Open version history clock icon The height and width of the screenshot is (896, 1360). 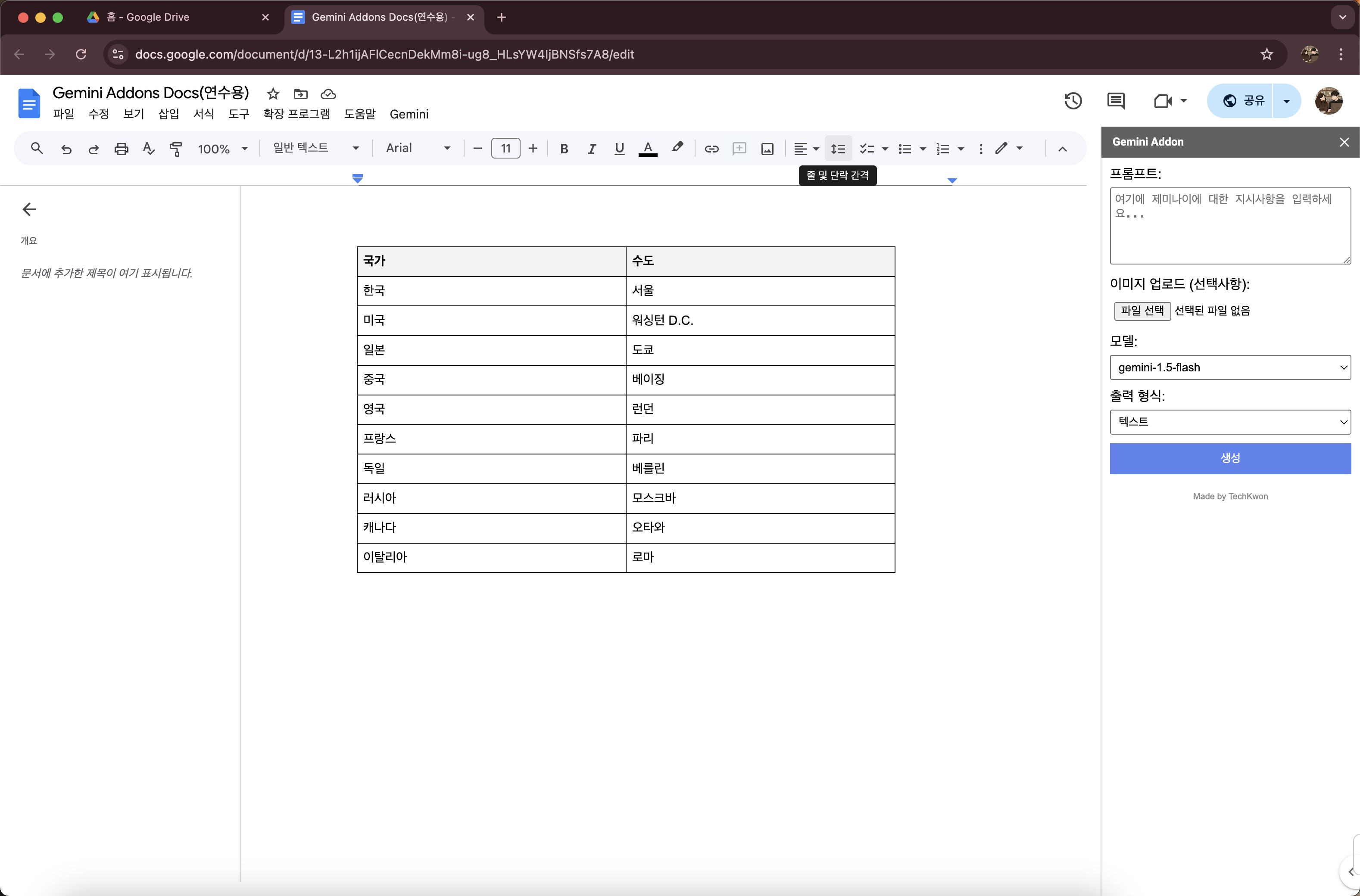[1073, 100]
